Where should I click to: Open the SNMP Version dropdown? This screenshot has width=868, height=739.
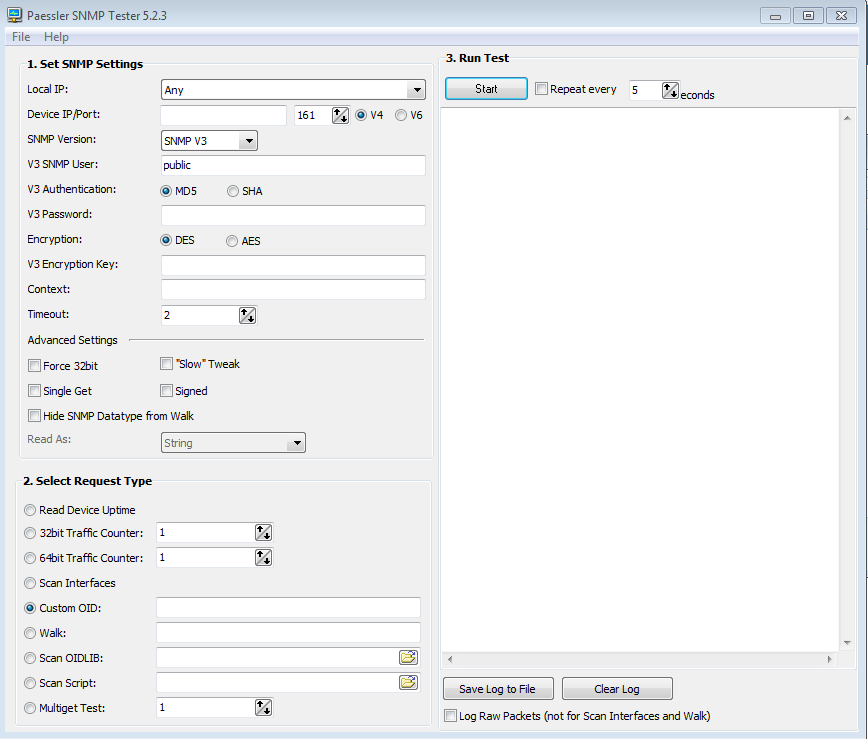click(249, 141)
